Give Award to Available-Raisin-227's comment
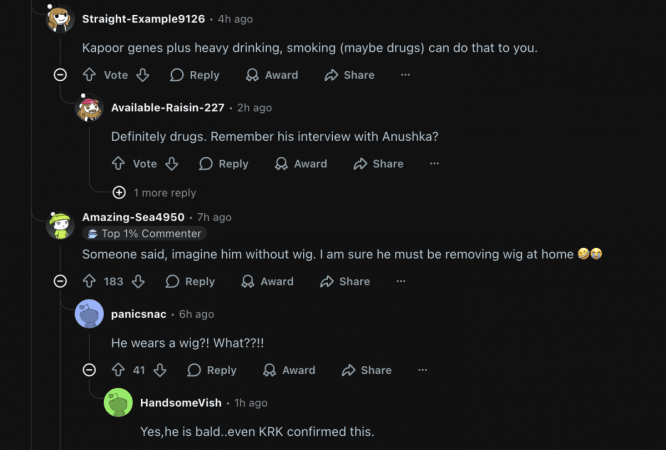 tap(300, 164)
